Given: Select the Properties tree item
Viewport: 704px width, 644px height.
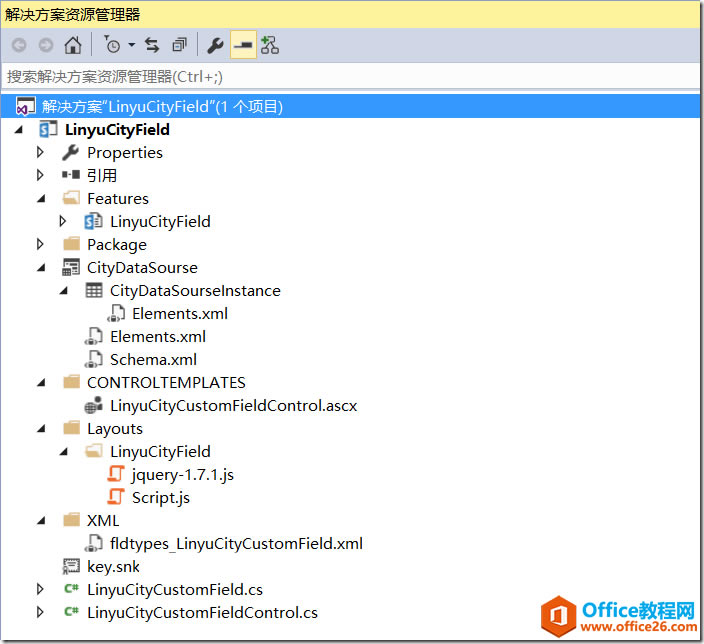Looking at the screenshot, I should click(x=125, y=153).
